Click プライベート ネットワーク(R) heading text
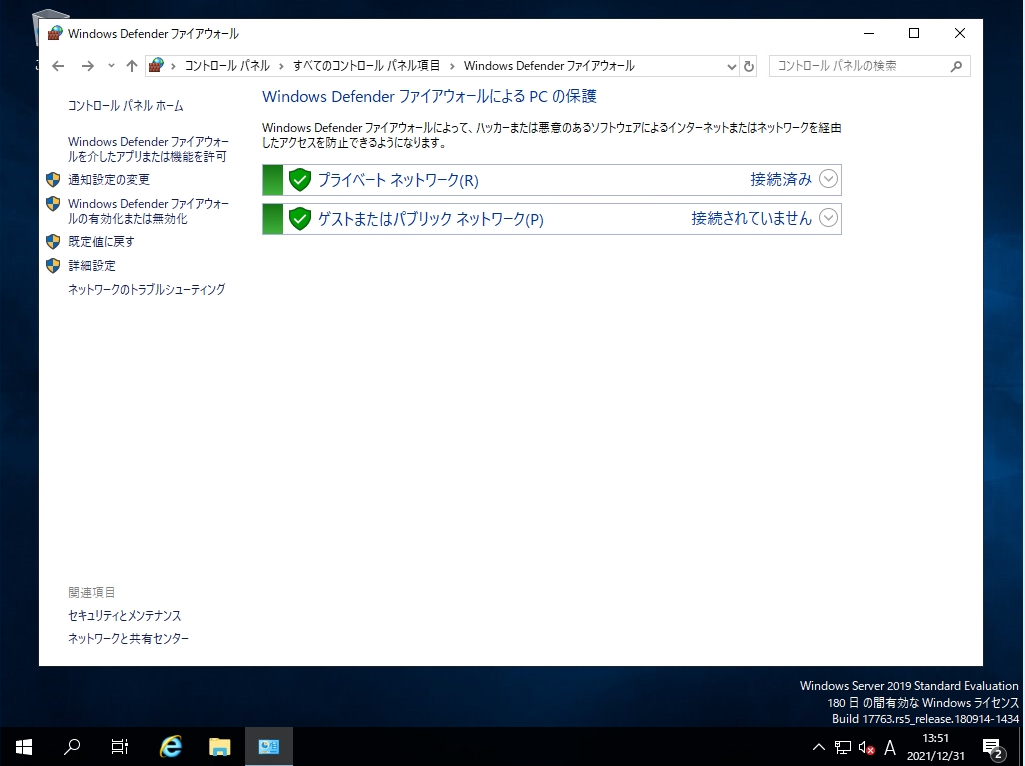 pyautogui.click(x=398, y=180)
